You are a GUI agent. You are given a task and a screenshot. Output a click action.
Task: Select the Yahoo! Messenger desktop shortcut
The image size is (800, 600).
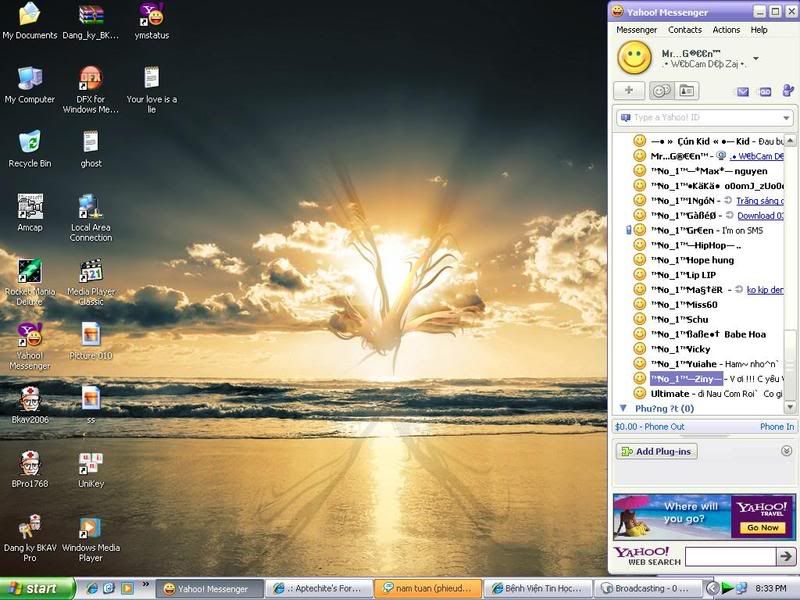[x=30, y=346]
